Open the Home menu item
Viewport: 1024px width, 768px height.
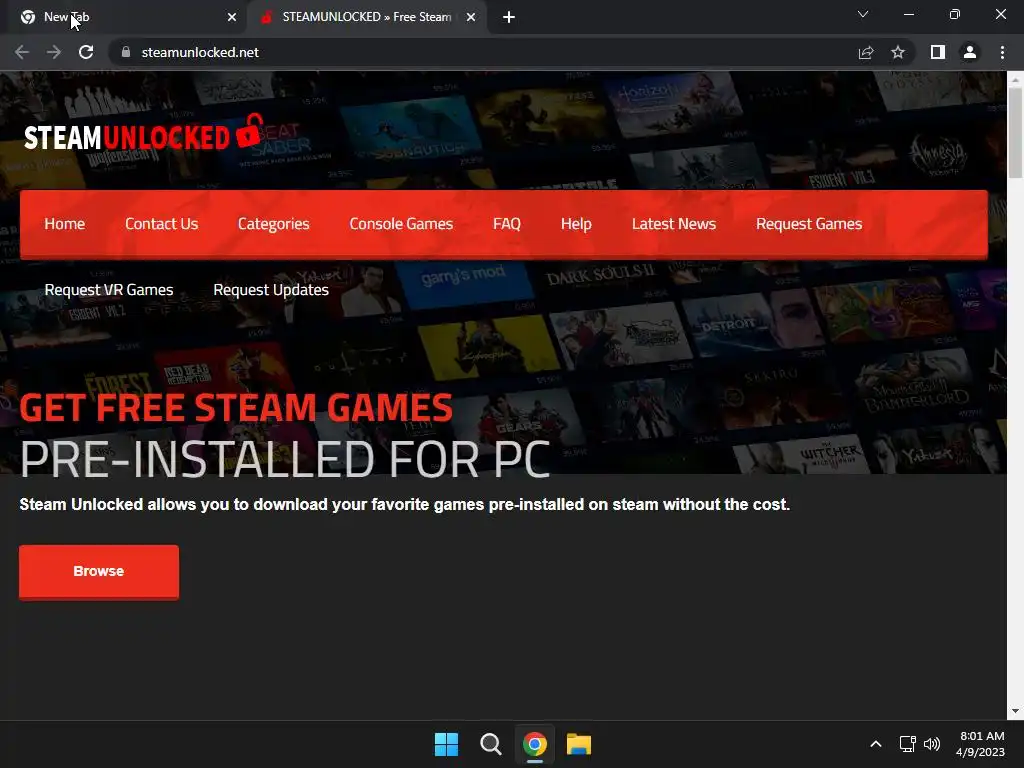pyautogui.click(x=65, y=224)
